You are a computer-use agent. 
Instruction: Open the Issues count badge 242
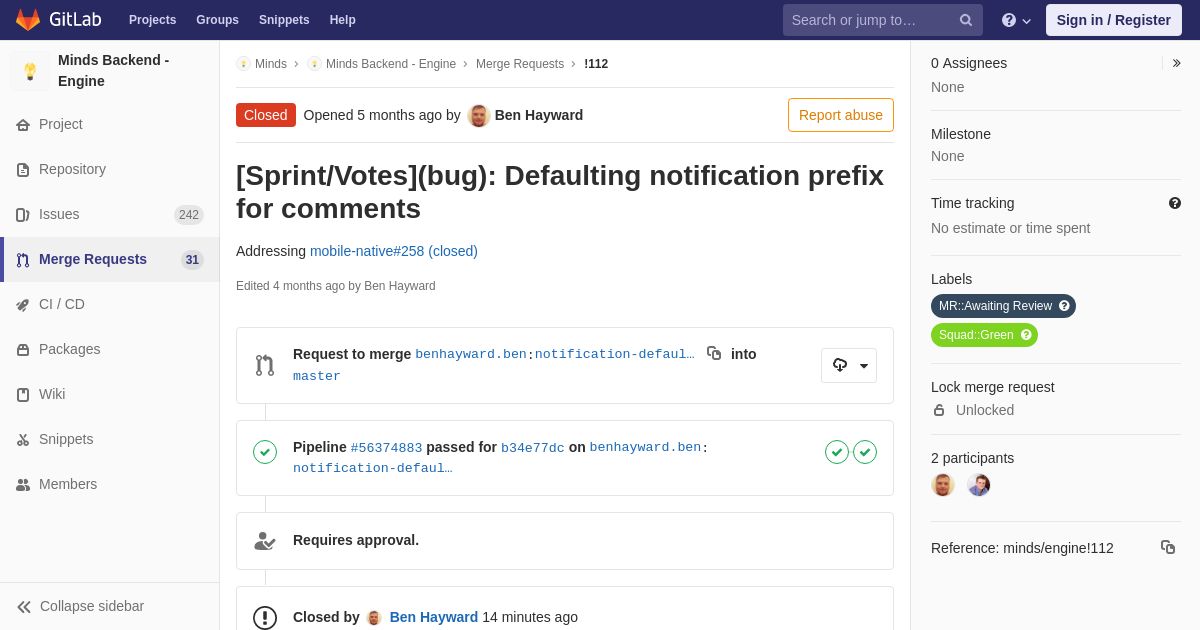tap(189, 215)
